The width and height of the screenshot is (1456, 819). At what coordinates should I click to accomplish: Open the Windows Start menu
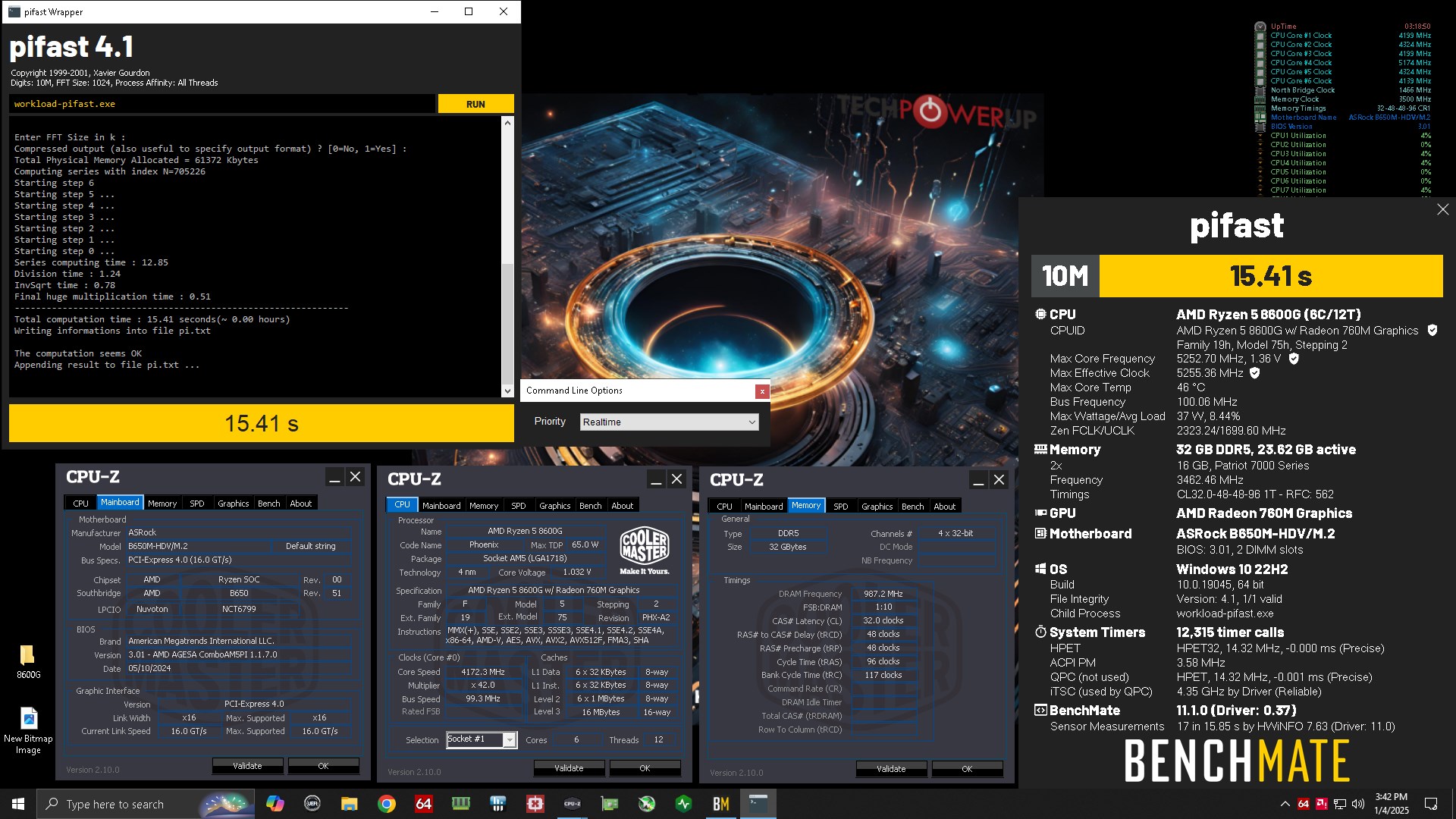point(18,804)
